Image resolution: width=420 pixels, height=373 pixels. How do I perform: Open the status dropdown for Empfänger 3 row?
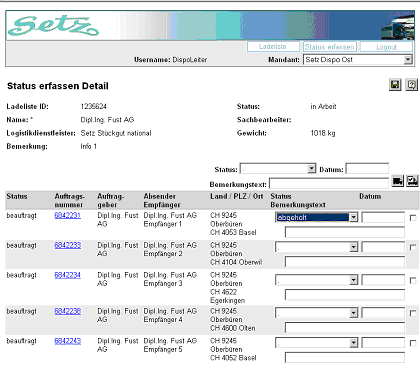[317, 280]
